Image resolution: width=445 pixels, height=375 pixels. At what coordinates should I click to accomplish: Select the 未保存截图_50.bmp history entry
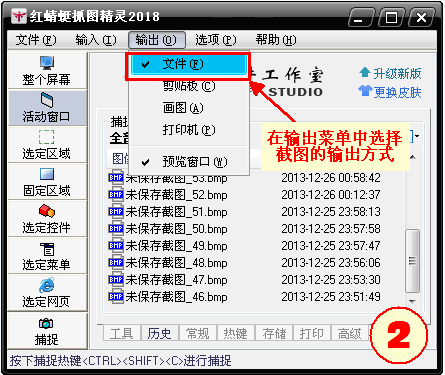[x=244, y=229]
